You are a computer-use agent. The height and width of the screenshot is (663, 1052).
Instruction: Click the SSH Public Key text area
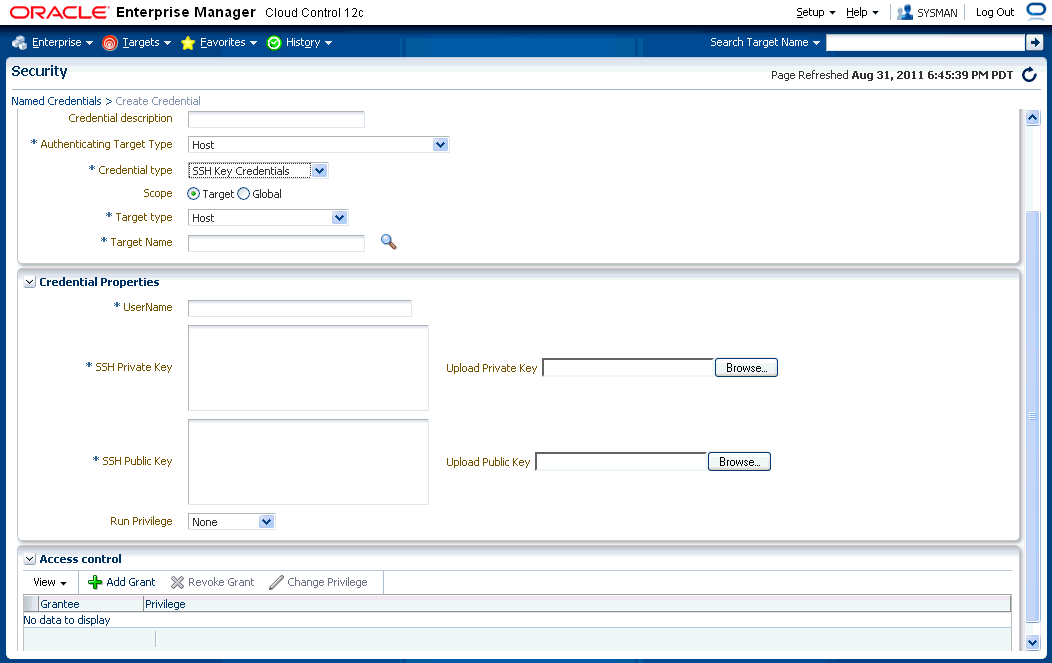click(x=309, y=462)
